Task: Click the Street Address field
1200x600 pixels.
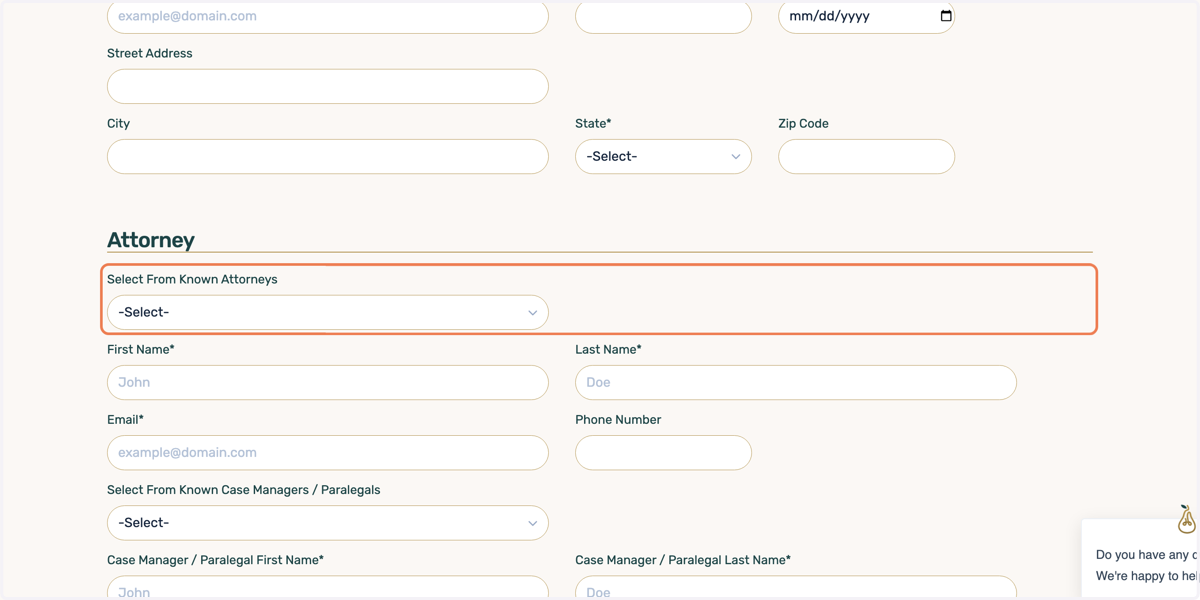Action: pos(328,87)
